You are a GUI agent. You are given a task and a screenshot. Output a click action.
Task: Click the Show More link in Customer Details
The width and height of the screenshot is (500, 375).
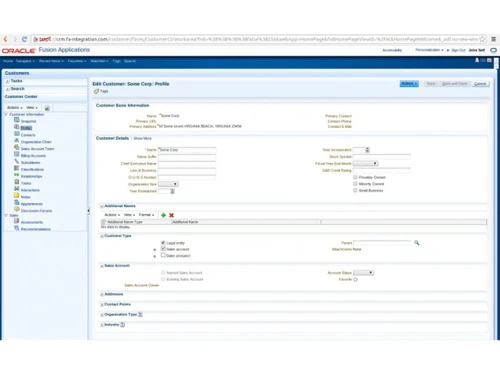click(x=142, y=138)
